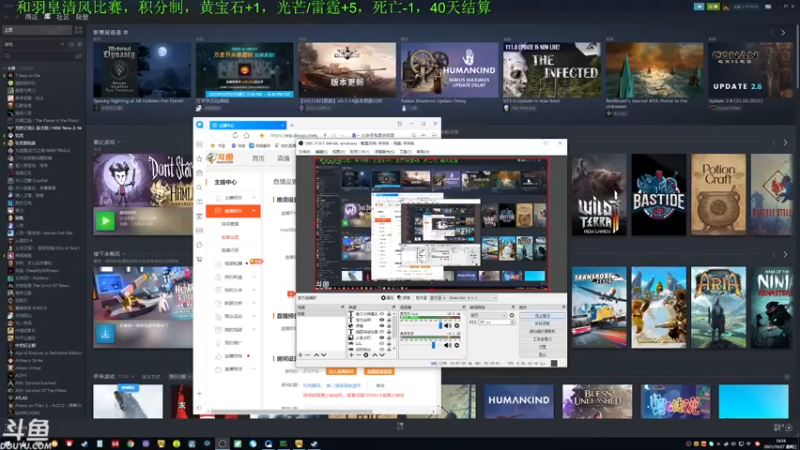Toggle visibility of the topmost text source in OBS
The width and height of the screenshot is (800, 450).
(382, 313)
